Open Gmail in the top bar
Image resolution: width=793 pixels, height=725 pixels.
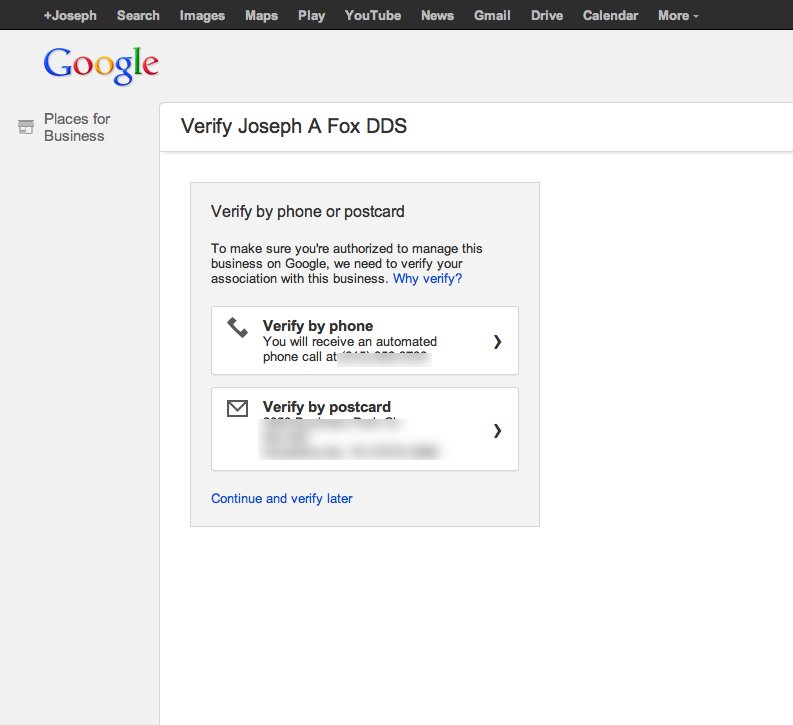[492, 16]
